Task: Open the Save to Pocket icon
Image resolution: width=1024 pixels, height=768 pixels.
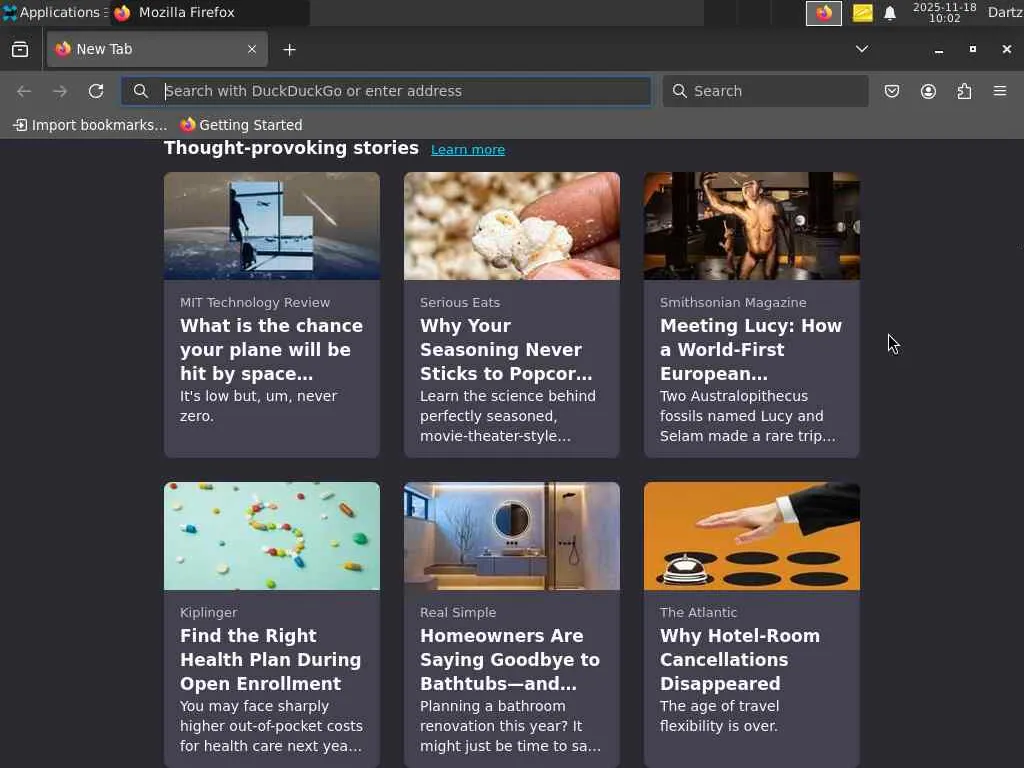Action: click(891, 91)
